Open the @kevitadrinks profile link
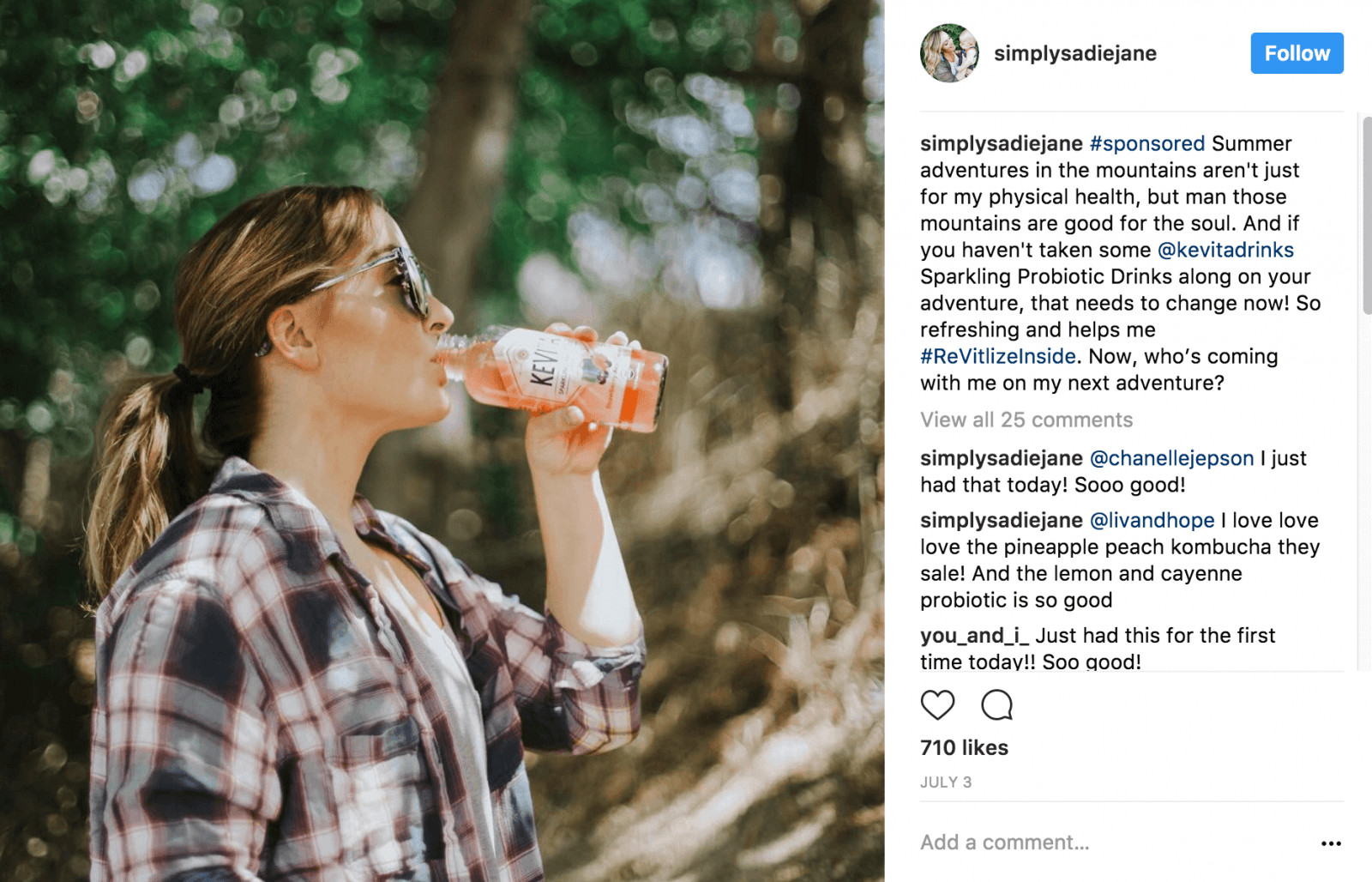1372x882 pixels. [1226, 250]
